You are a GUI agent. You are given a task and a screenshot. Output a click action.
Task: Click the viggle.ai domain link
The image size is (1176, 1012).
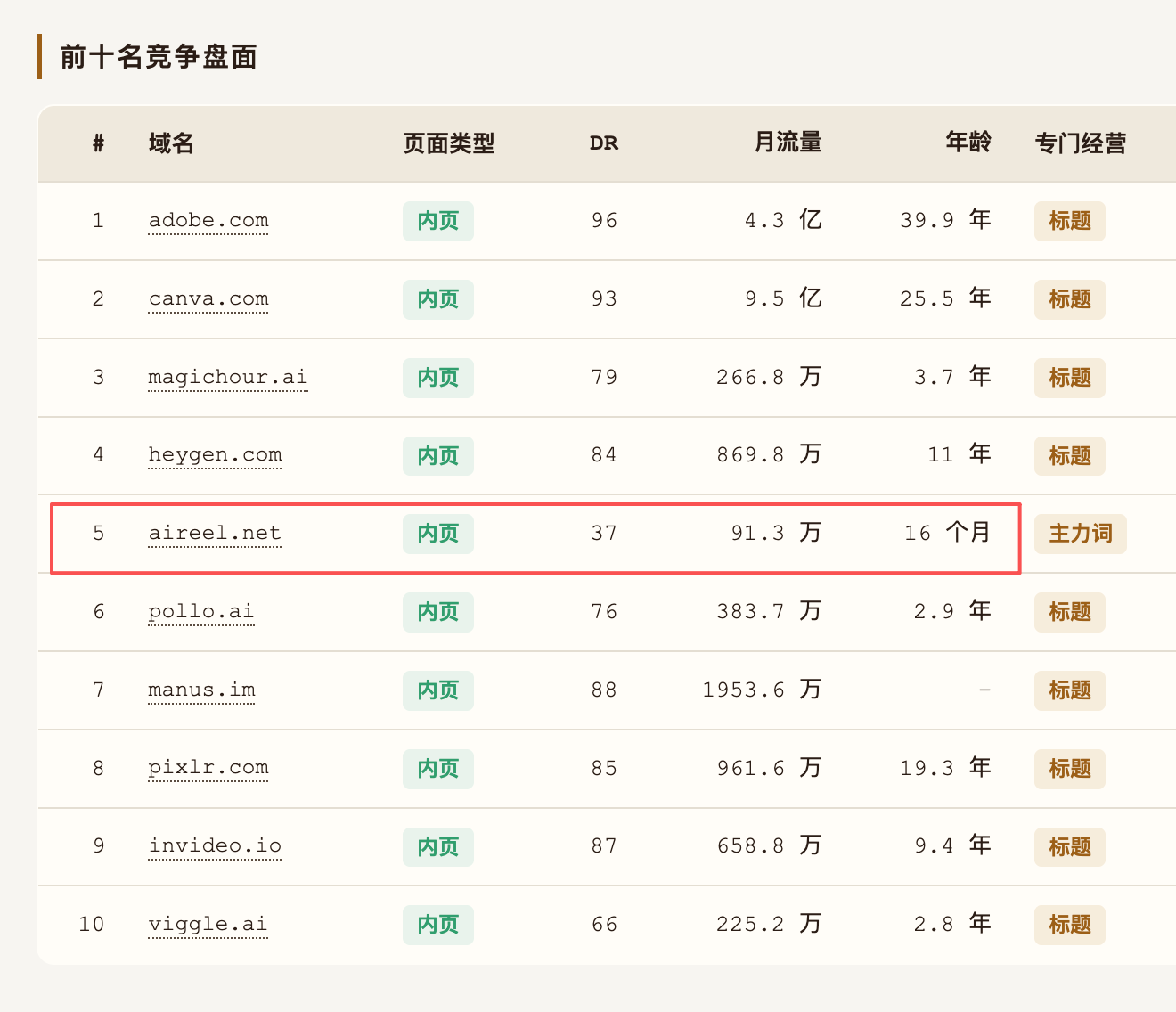tap(208, 925)
